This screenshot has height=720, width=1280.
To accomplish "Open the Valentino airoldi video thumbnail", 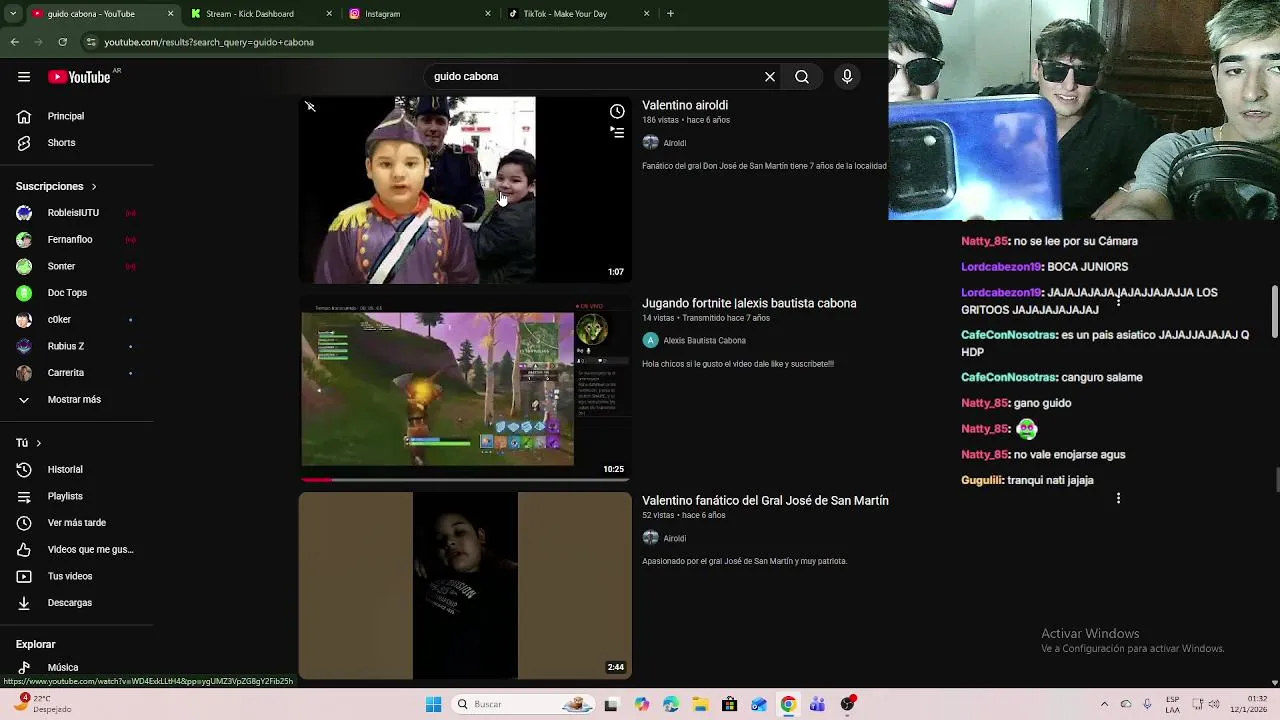I will coord(465,190).
